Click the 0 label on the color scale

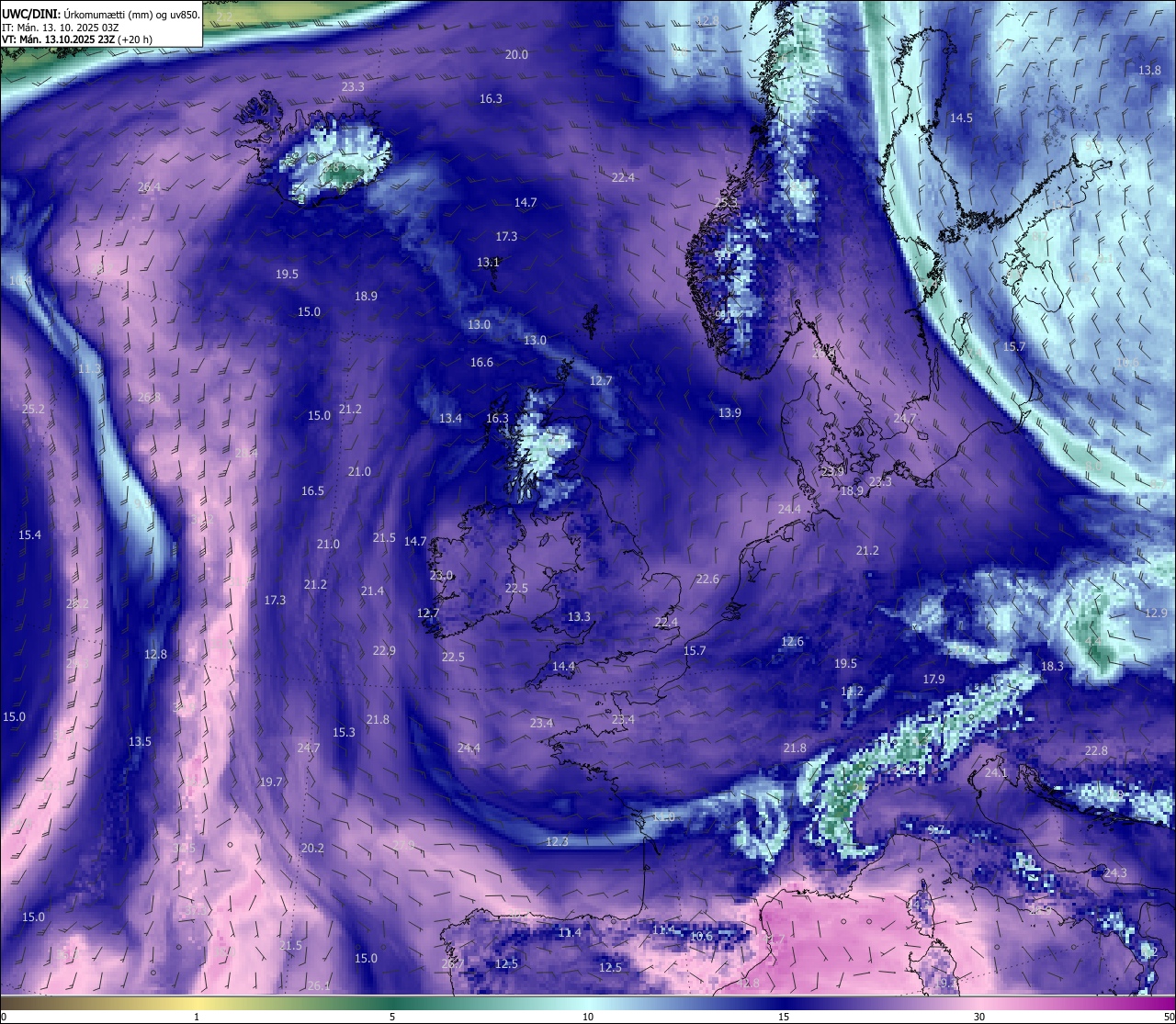tap(4, 1017)
